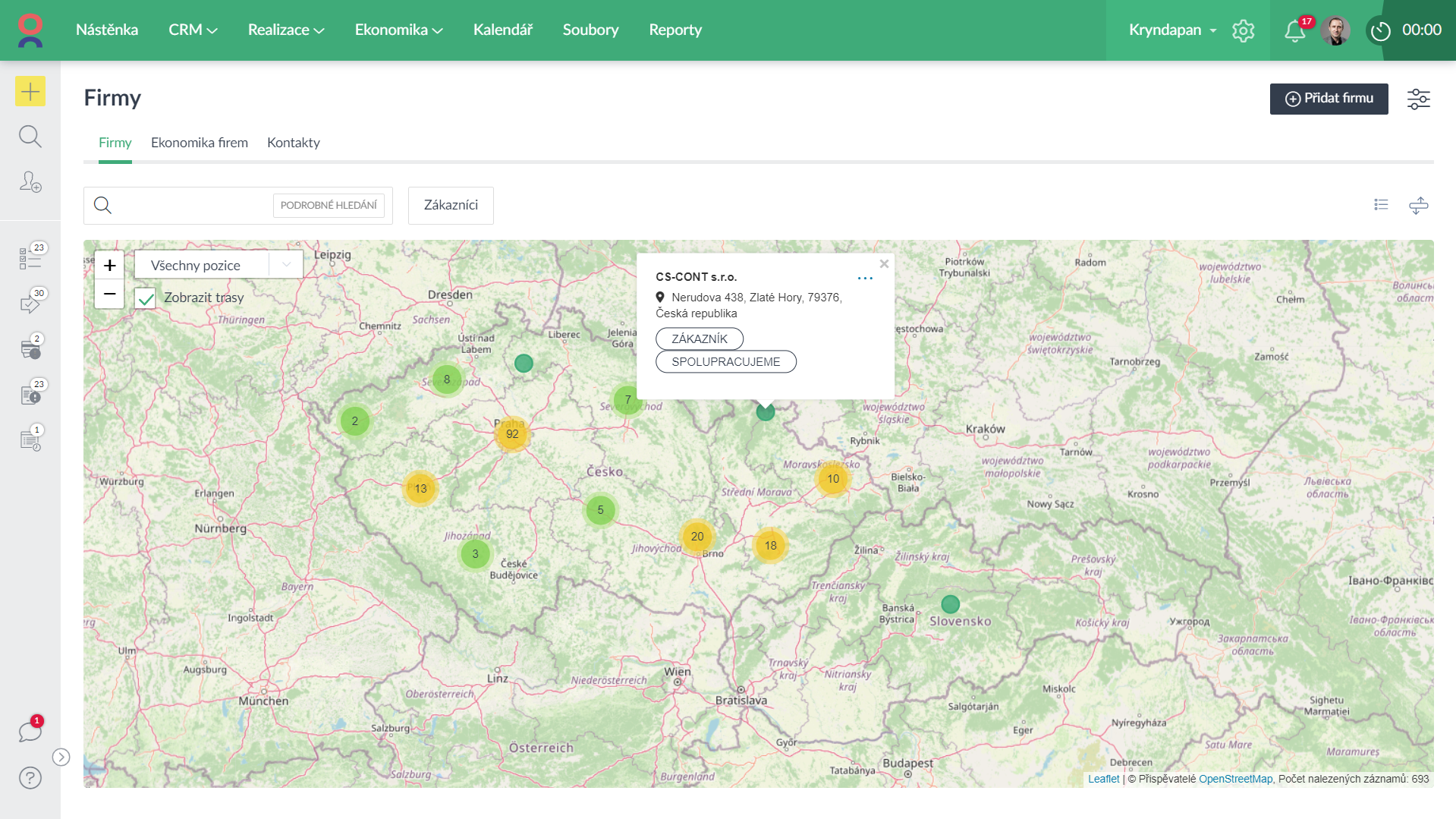Image resolution: width=1456 pixels, height=819 pixels.
Task: Toggle the Zobrazit trasy checkbox
Action: [x=146, y=298]
